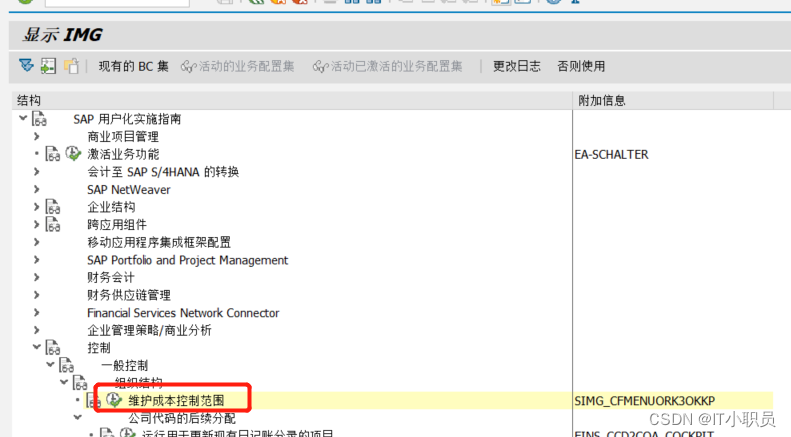The image size is (791, 437).
Task: Expand 企业管理策略/商业分析 node
Action: (x=36, y=330)
